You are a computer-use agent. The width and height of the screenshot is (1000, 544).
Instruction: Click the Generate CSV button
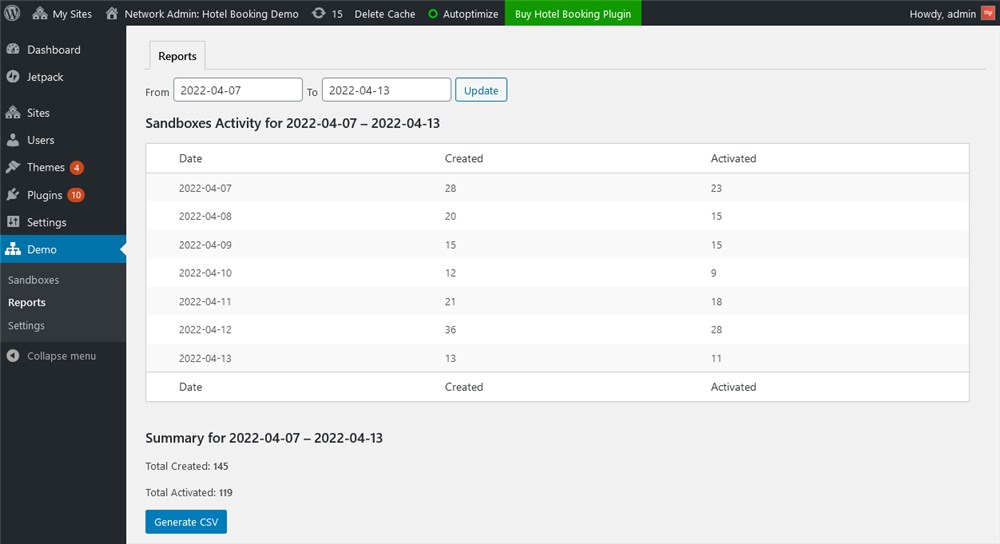click(186, 522)
